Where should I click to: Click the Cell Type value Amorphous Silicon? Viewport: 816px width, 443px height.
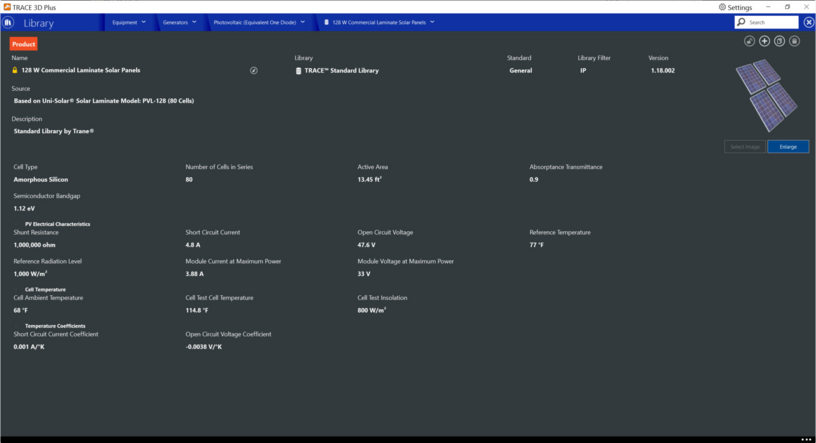tap(41, 180)
